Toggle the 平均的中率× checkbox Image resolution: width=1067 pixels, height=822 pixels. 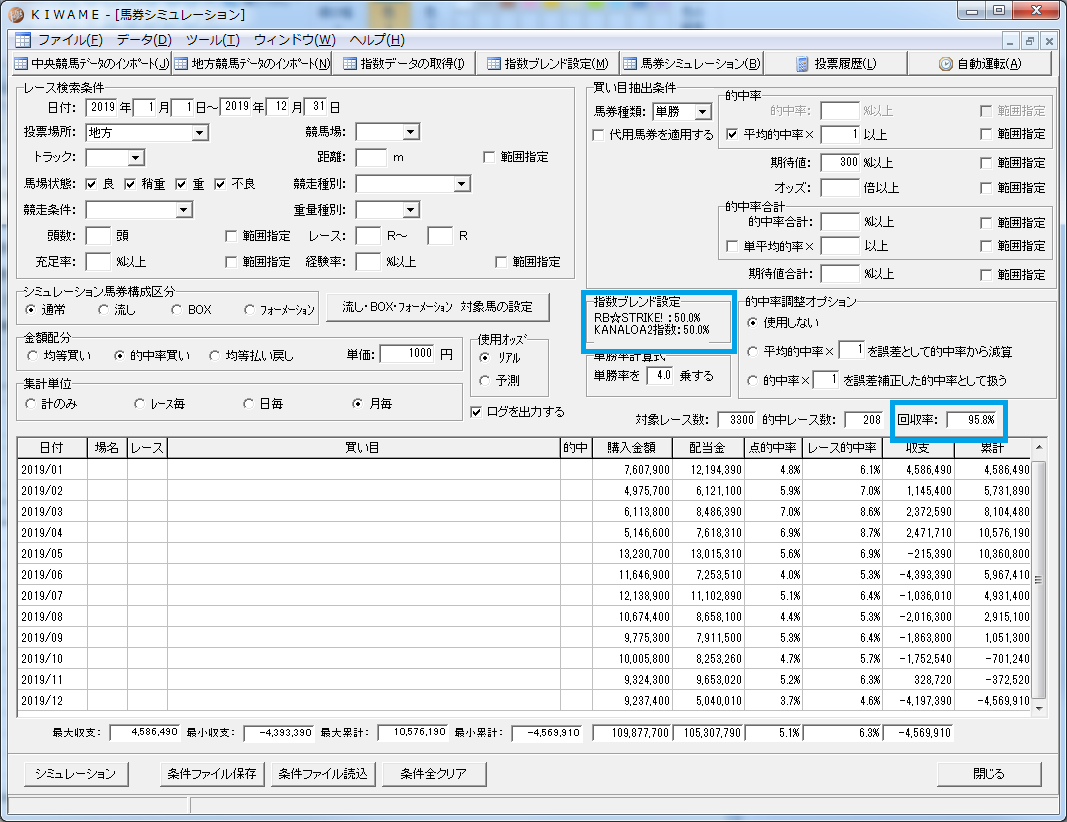click(x=732, y=135)
